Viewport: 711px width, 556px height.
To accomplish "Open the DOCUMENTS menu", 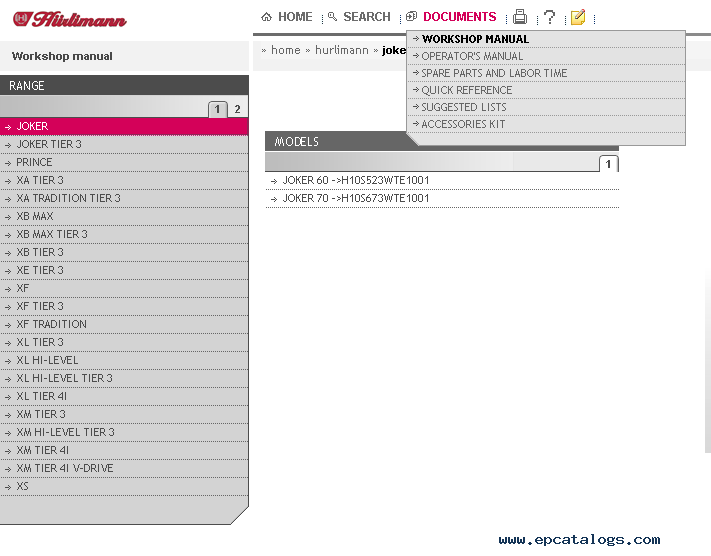I will [459, 17].
